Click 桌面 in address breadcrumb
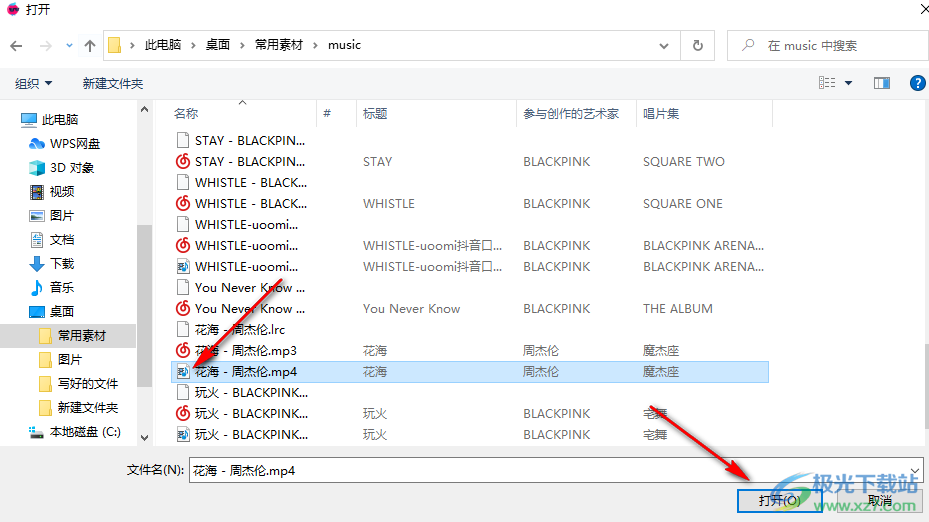This screenshot has width=929, height=522. click(x=217, y=45)
